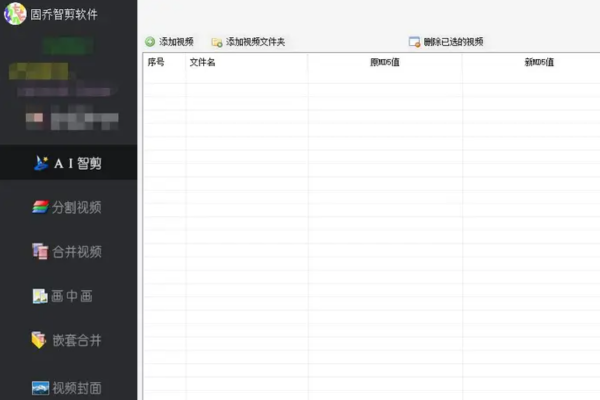The width and height of the screenshot is (600, 400).
Task: Click the 分割视频 stacked-layers icon
Action: (x=40, y=207)
